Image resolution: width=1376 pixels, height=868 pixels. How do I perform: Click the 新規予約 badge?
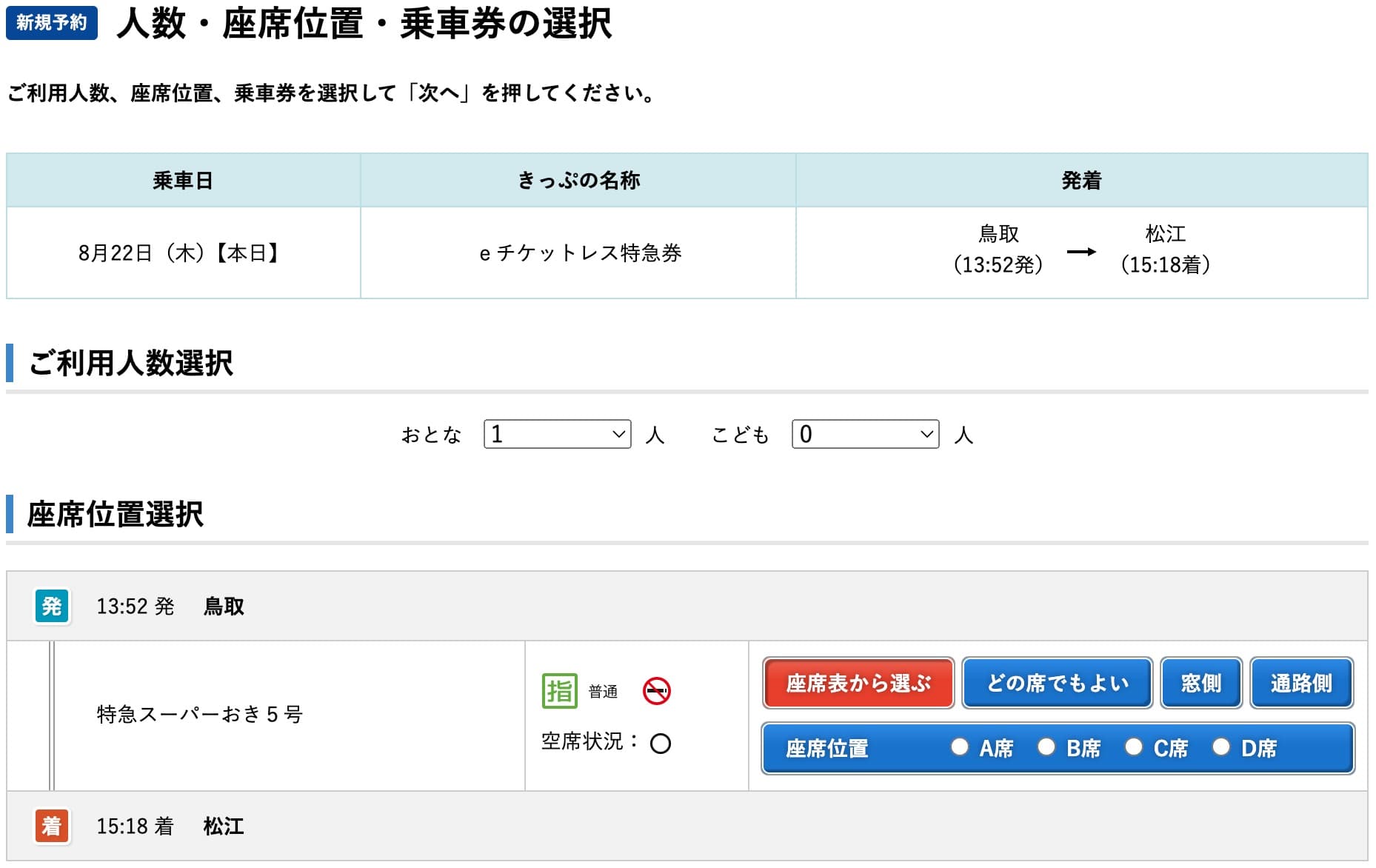(52, 23)
